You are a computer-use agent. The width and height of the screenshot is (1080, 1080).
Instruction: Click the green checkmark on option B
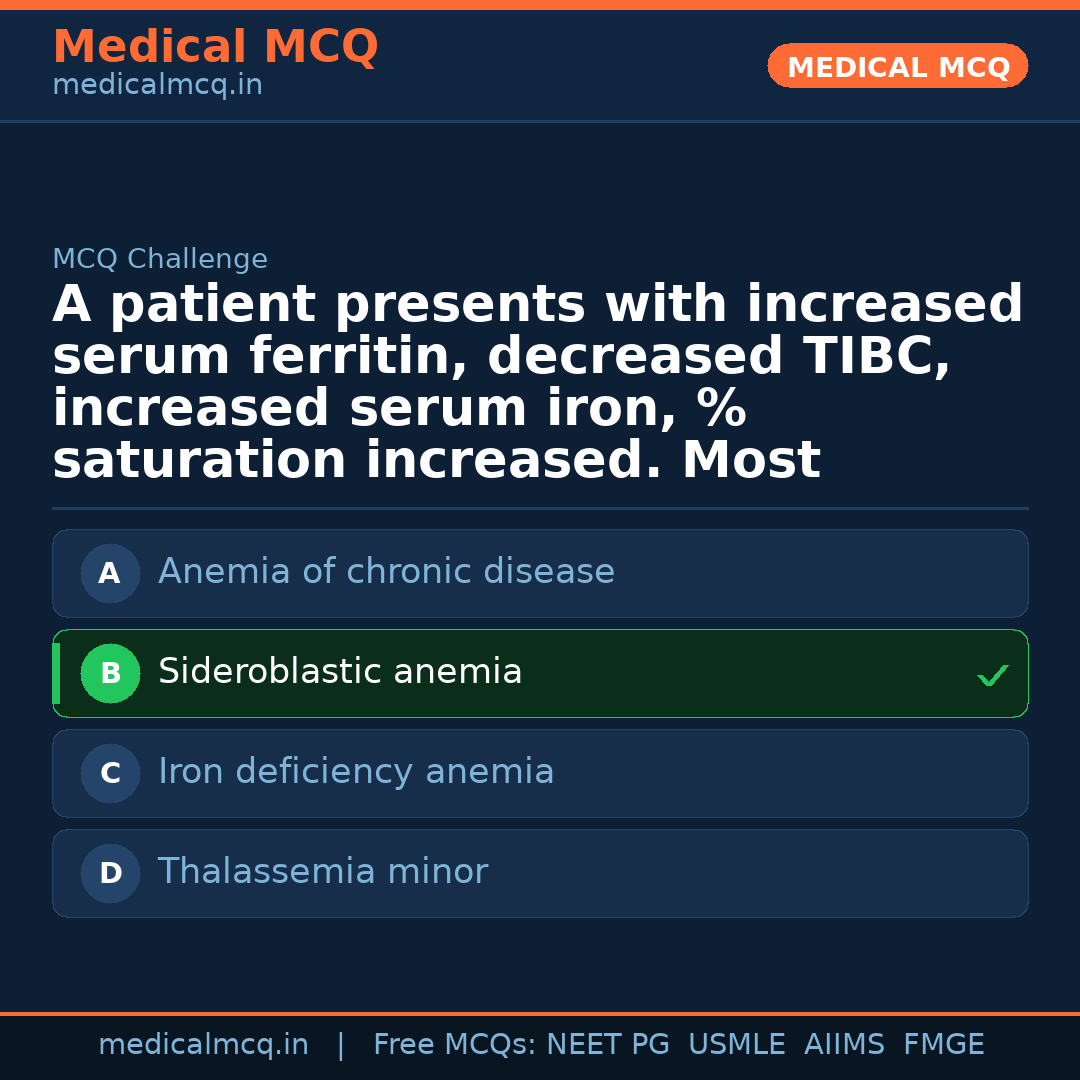pyautogui.click(x=992, y=676)
